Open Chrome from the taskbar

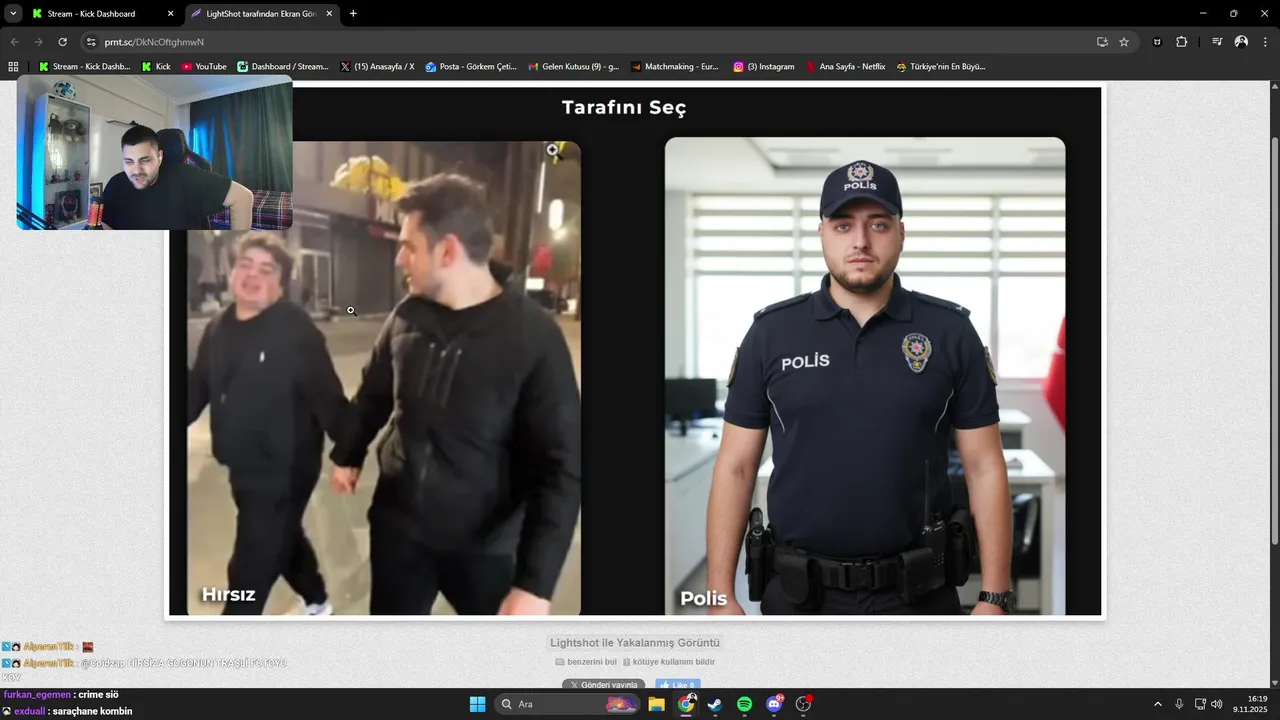686,704
